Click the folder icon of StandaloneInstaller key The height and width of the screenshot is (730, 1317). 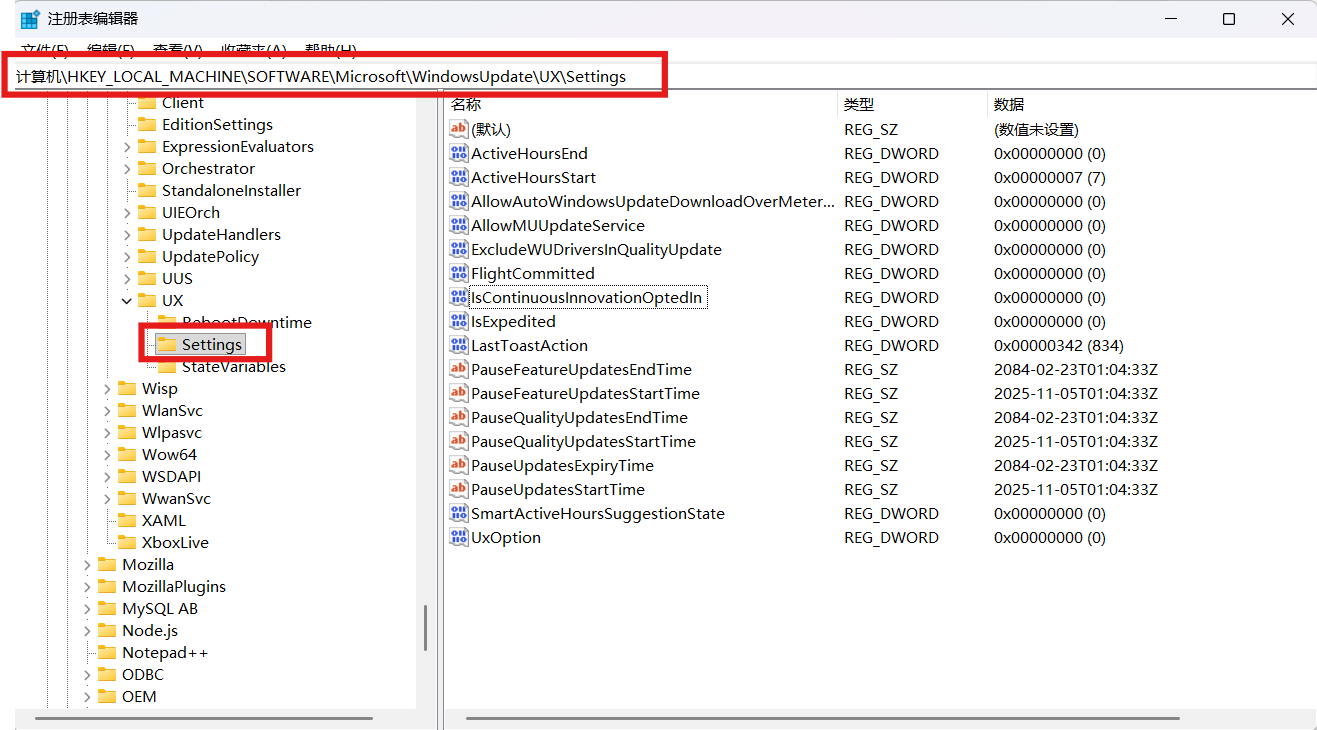click(x=147, y=190)
